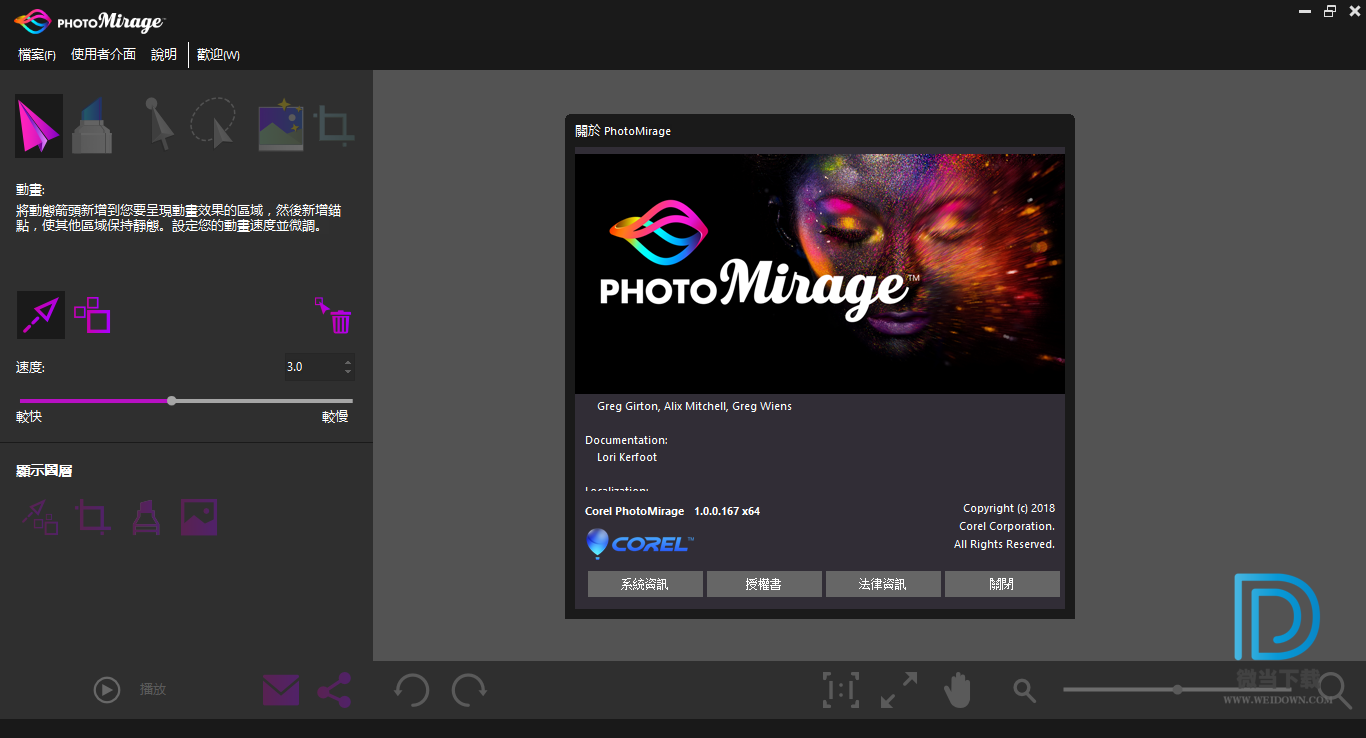Start playback with the Play button
This screenshot has width=1366, height=738.
[x=107, y=690]
